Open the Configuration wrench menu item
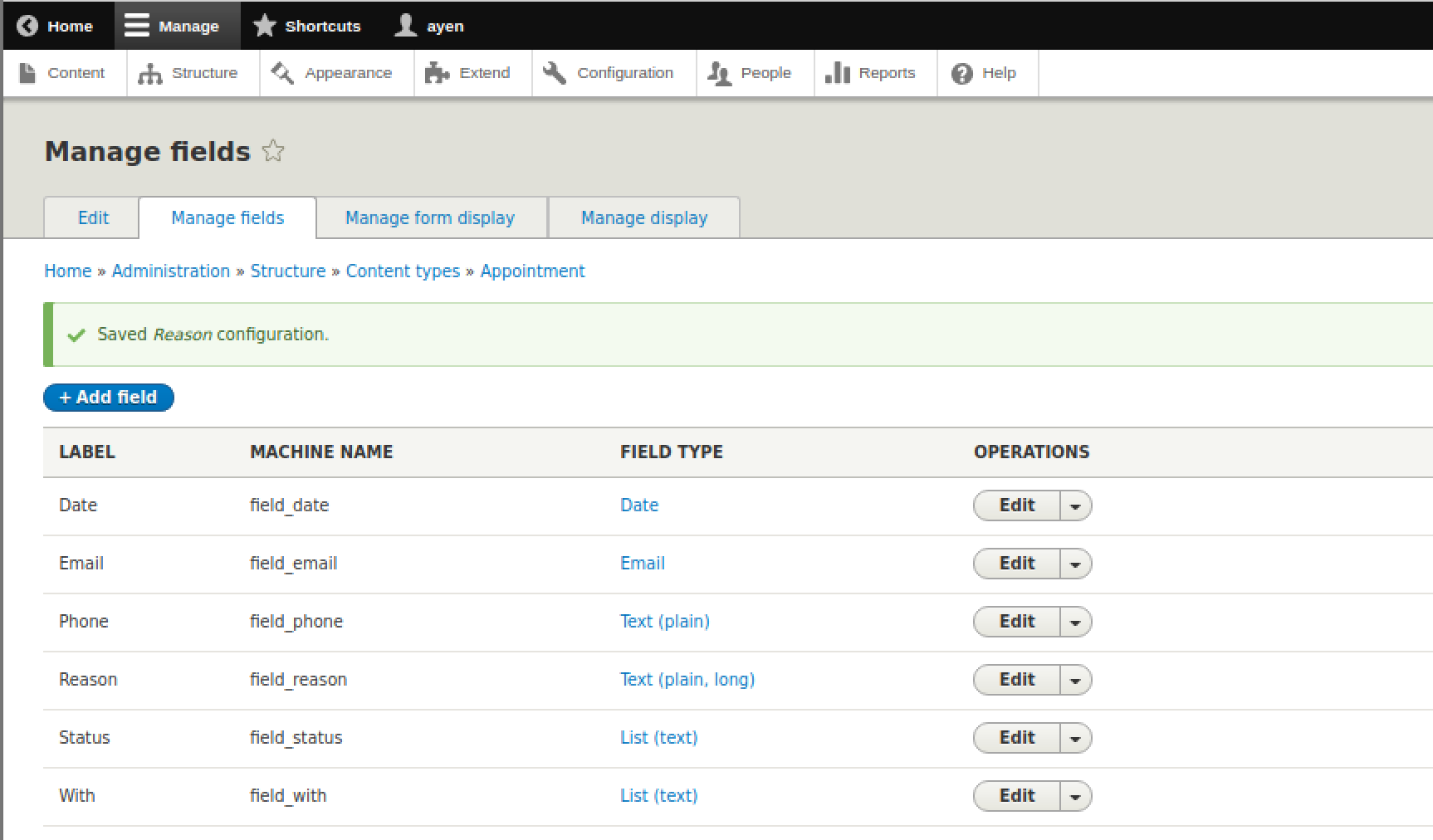 [x=609, y=73]
